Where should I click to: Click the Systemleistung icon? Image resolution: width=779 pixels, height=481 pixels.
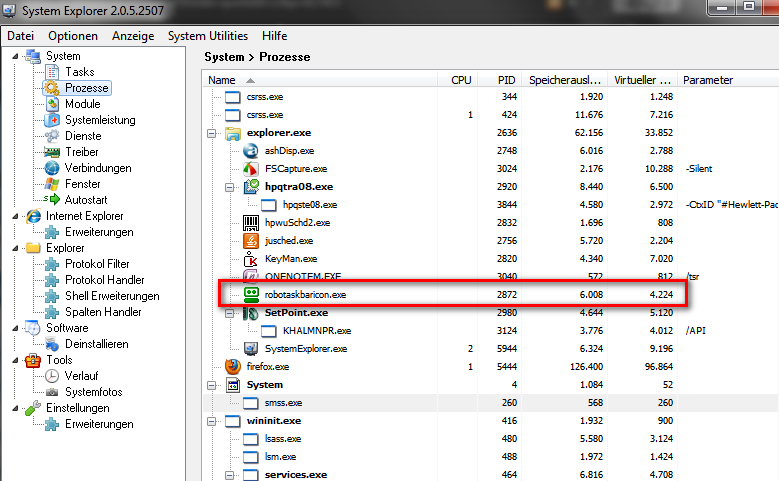(52, 120)
